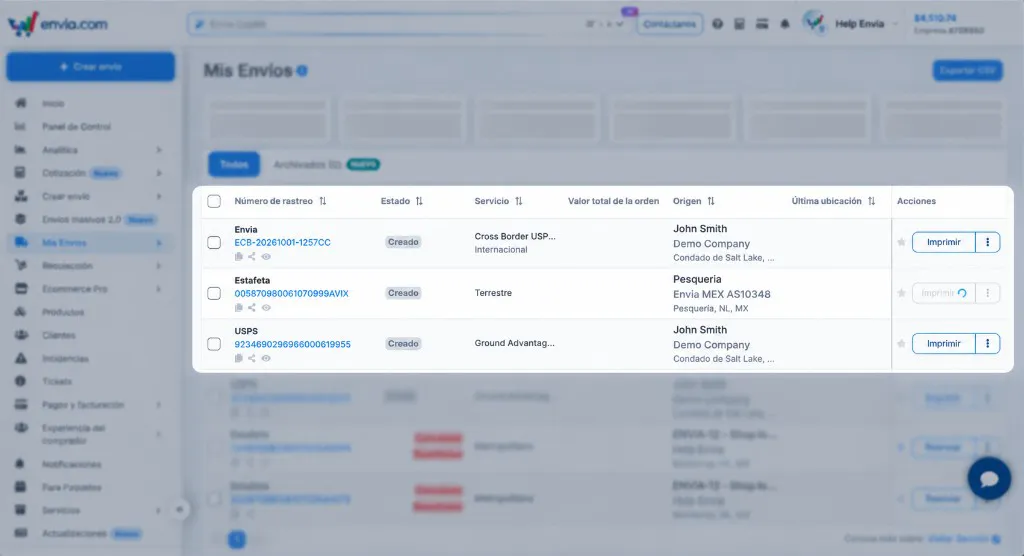Check the Estafeta shipment row
This screenshot has width=1024, height=556.
pyautogui.click(x=214, y=293)
